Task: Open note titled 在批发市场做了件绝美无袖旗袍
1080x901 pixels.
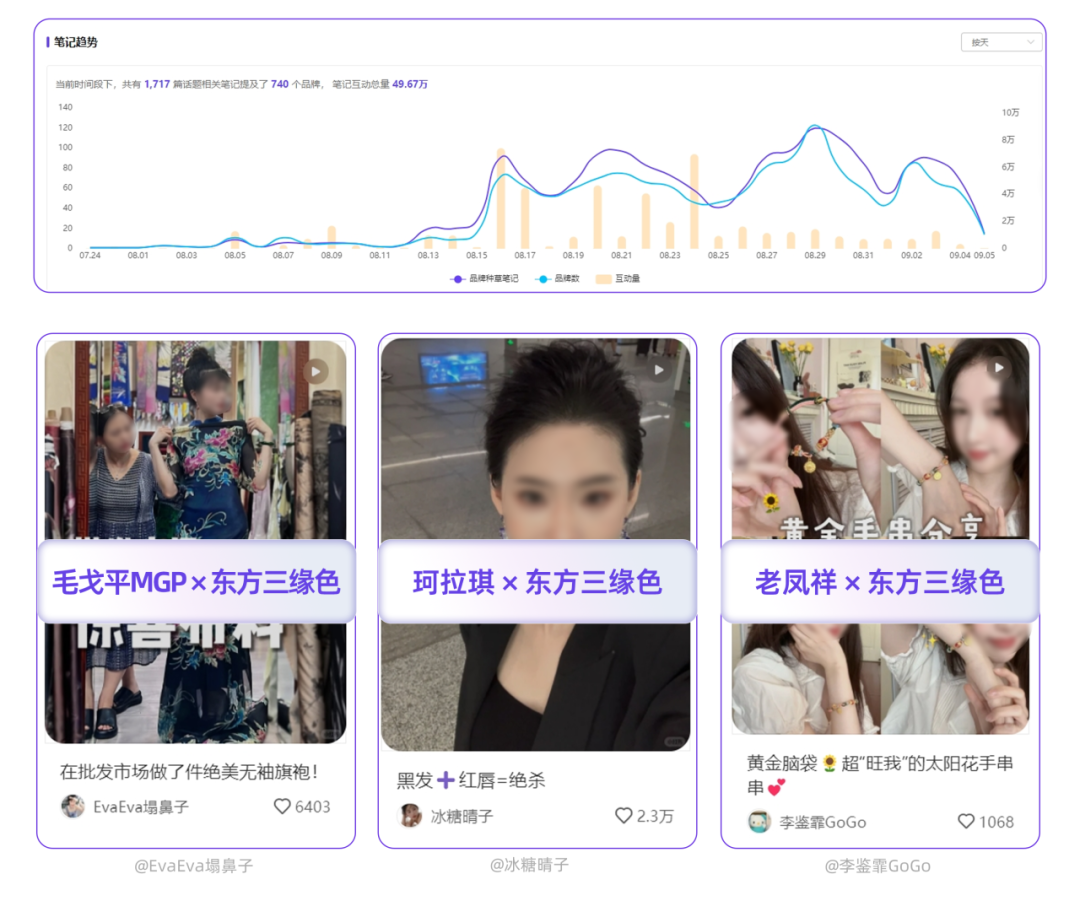Action: 189,771
